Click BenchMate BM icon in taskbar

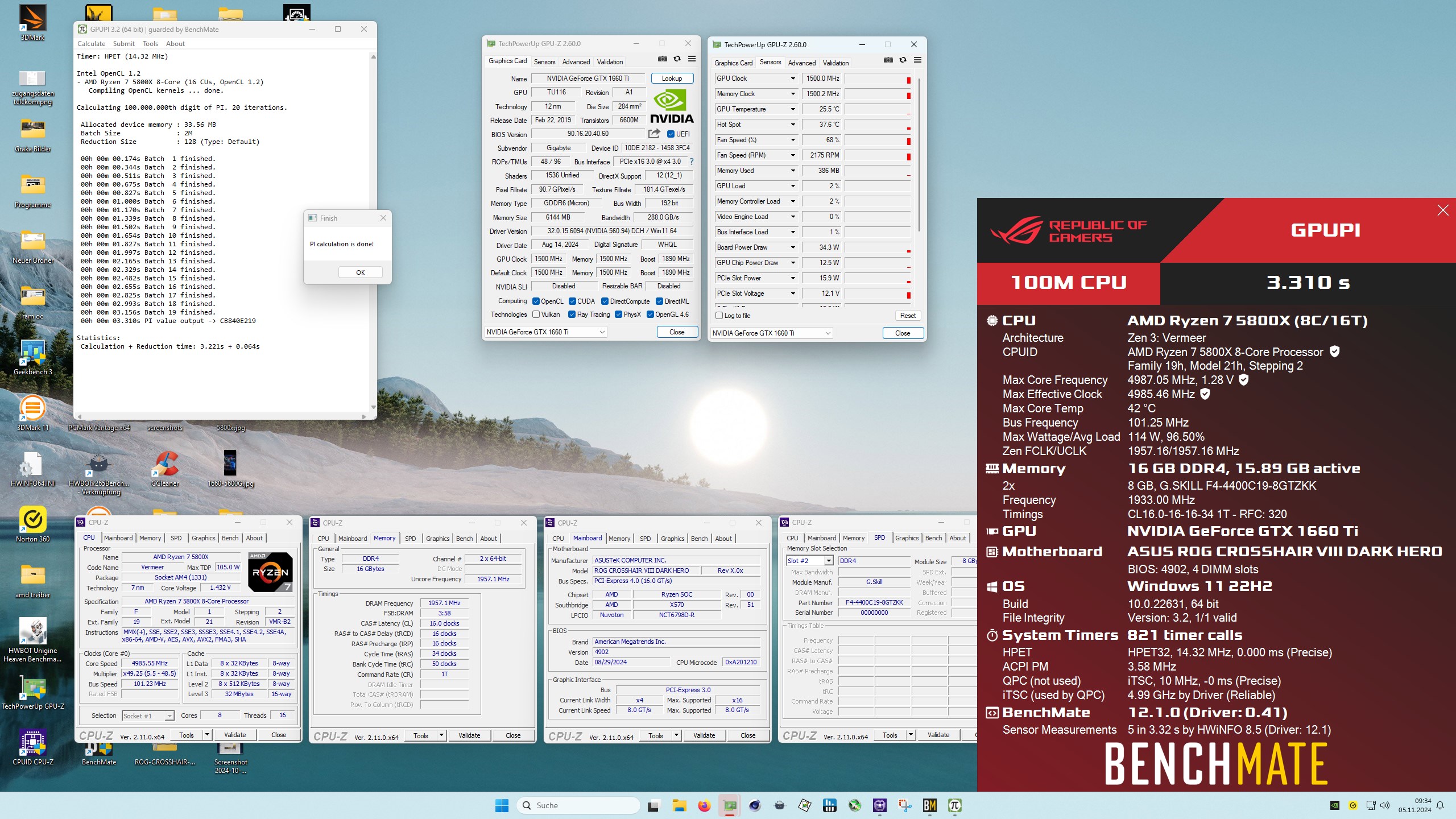pyautogui.click(x=929, y=805)
